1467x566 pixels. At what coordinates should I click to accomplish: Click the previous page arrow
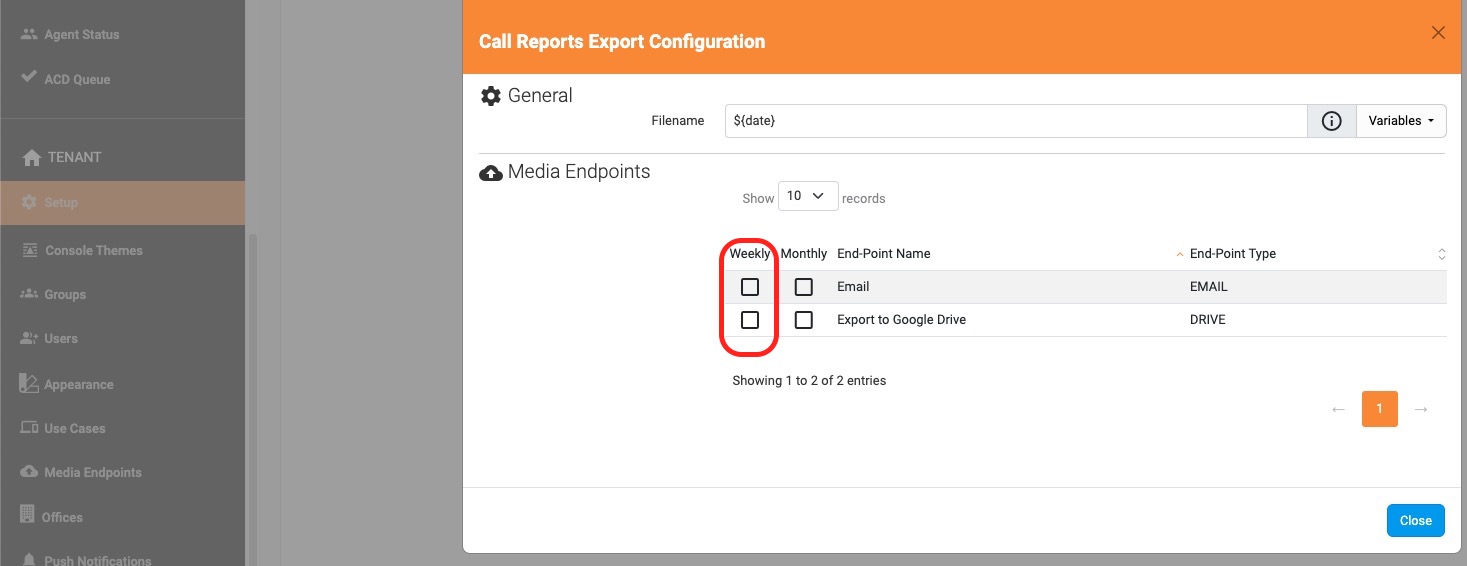click(1338, 410)
